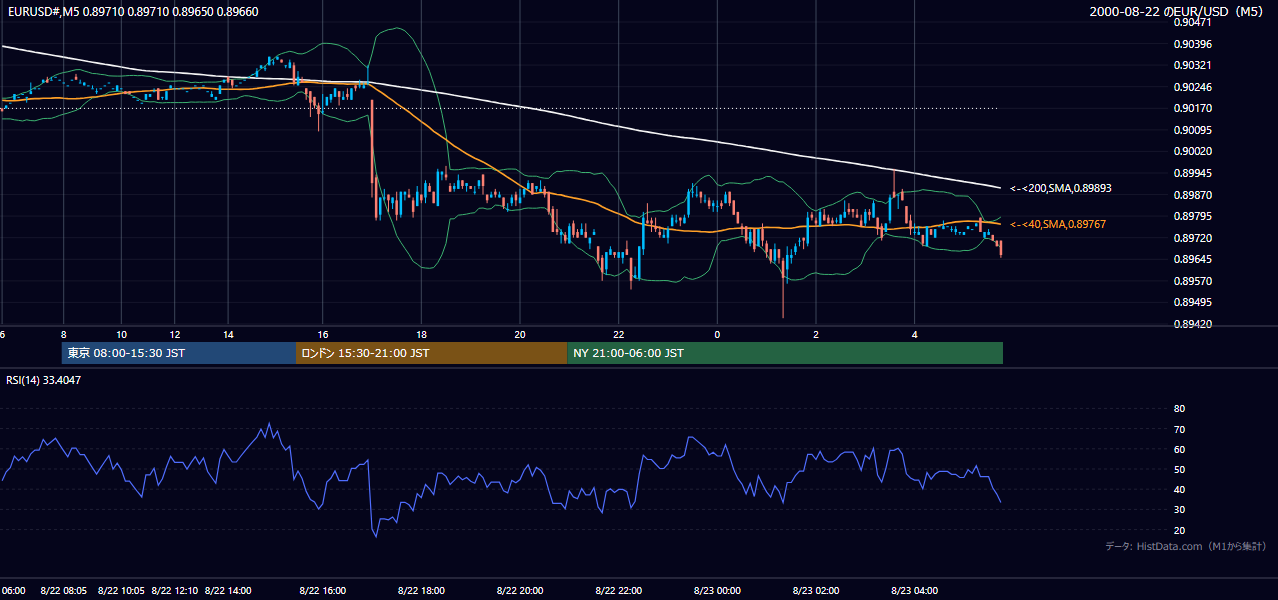1278x600 pixels.
Task: Click the last red candle at chart's right edge
Action: pyautogui.click(x=1000, y=248)
